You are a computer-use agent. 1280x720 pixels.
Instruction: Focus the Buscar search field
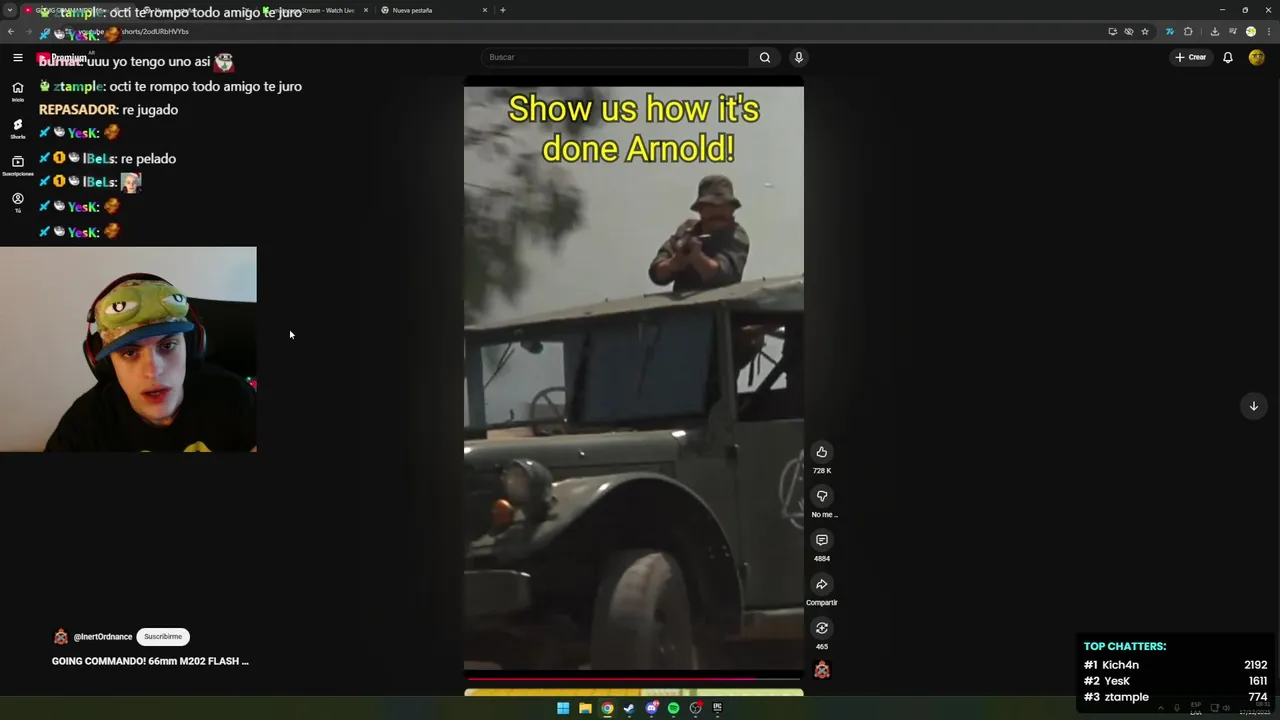click(x=615, y=57)
